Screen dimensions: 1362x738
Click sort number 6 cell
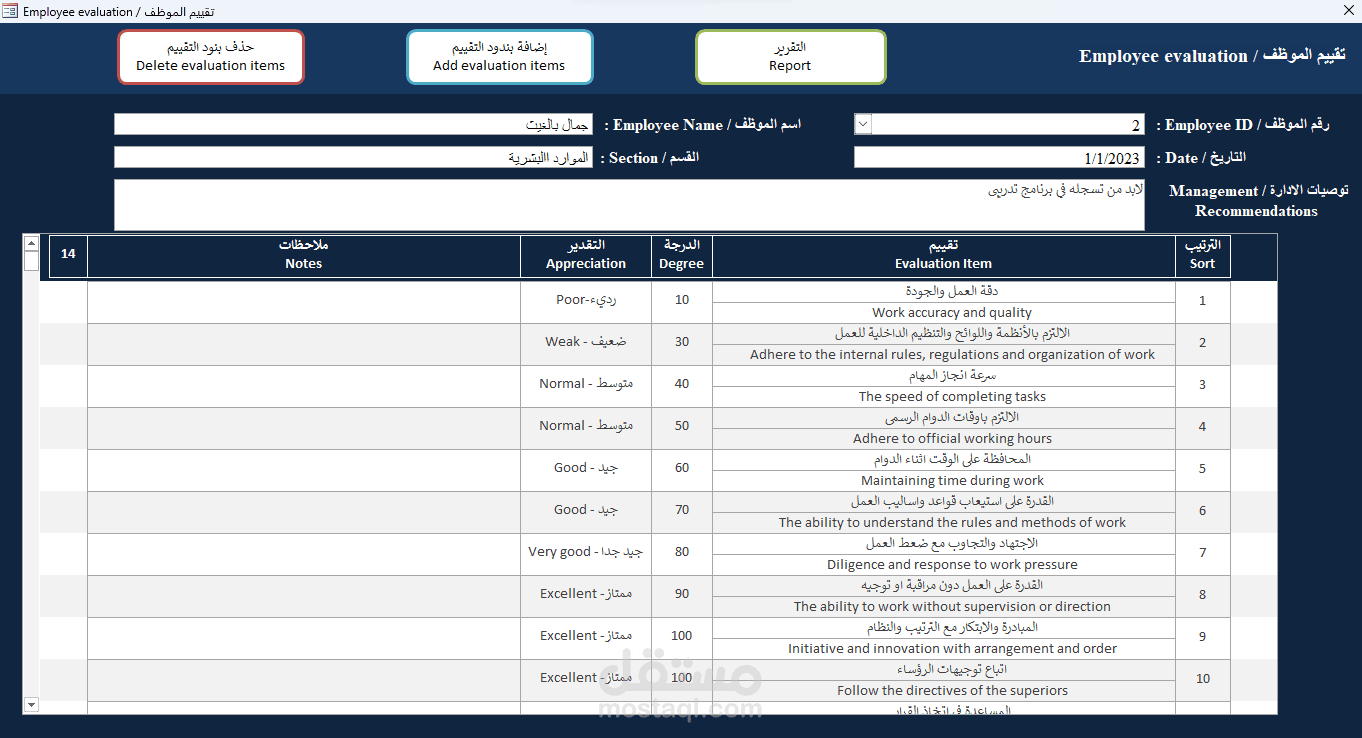click(x=1203, y=511)
